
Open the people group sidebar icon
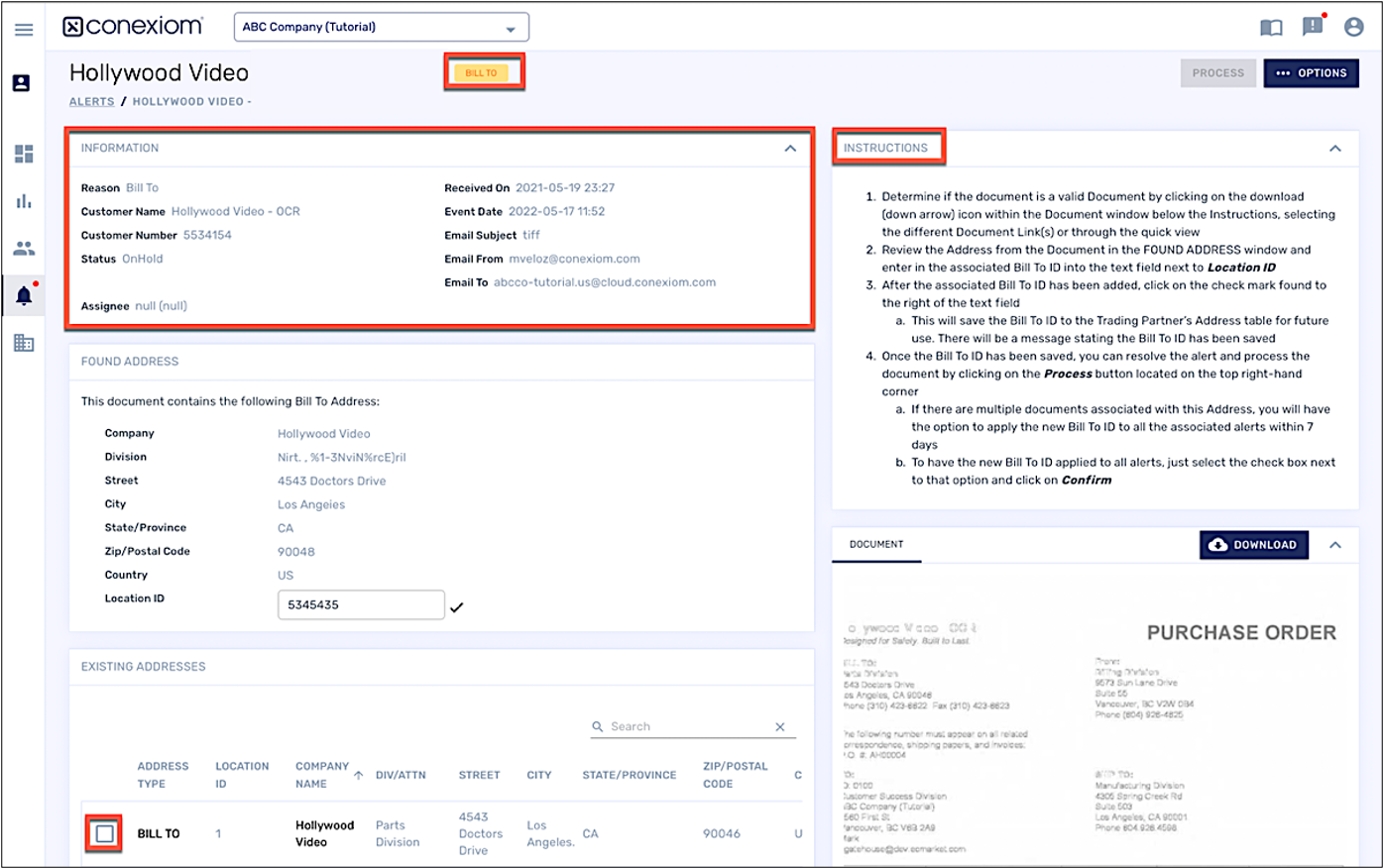click(24, 249)
